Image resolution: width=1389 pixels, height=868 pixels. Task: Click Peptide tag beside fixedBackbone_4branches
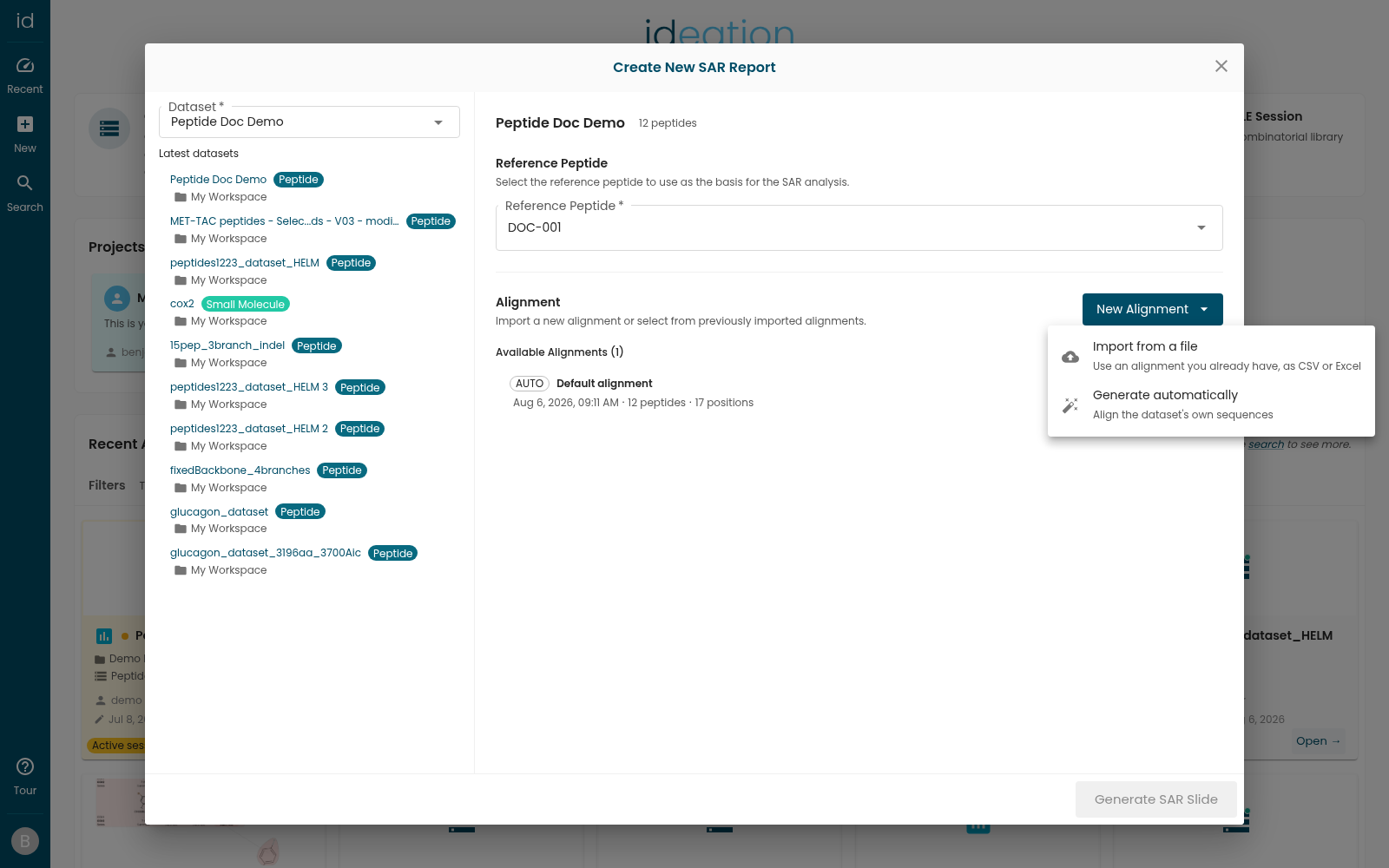pyautogui.click(x=342, y=470)
